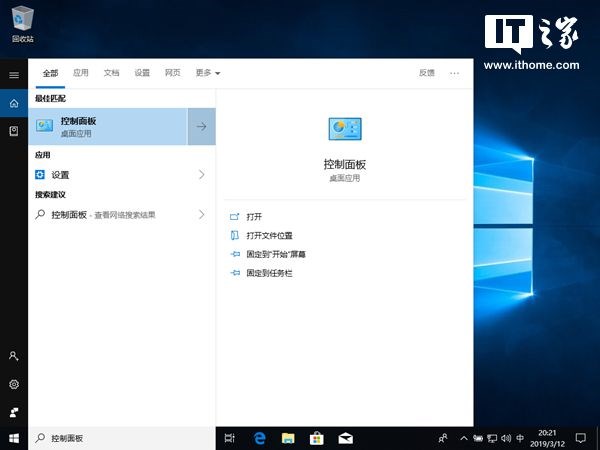The height and width of the screenshot is (450, 600).
Task: Click the magnifier icon in search suggestion
Action: 40,214
